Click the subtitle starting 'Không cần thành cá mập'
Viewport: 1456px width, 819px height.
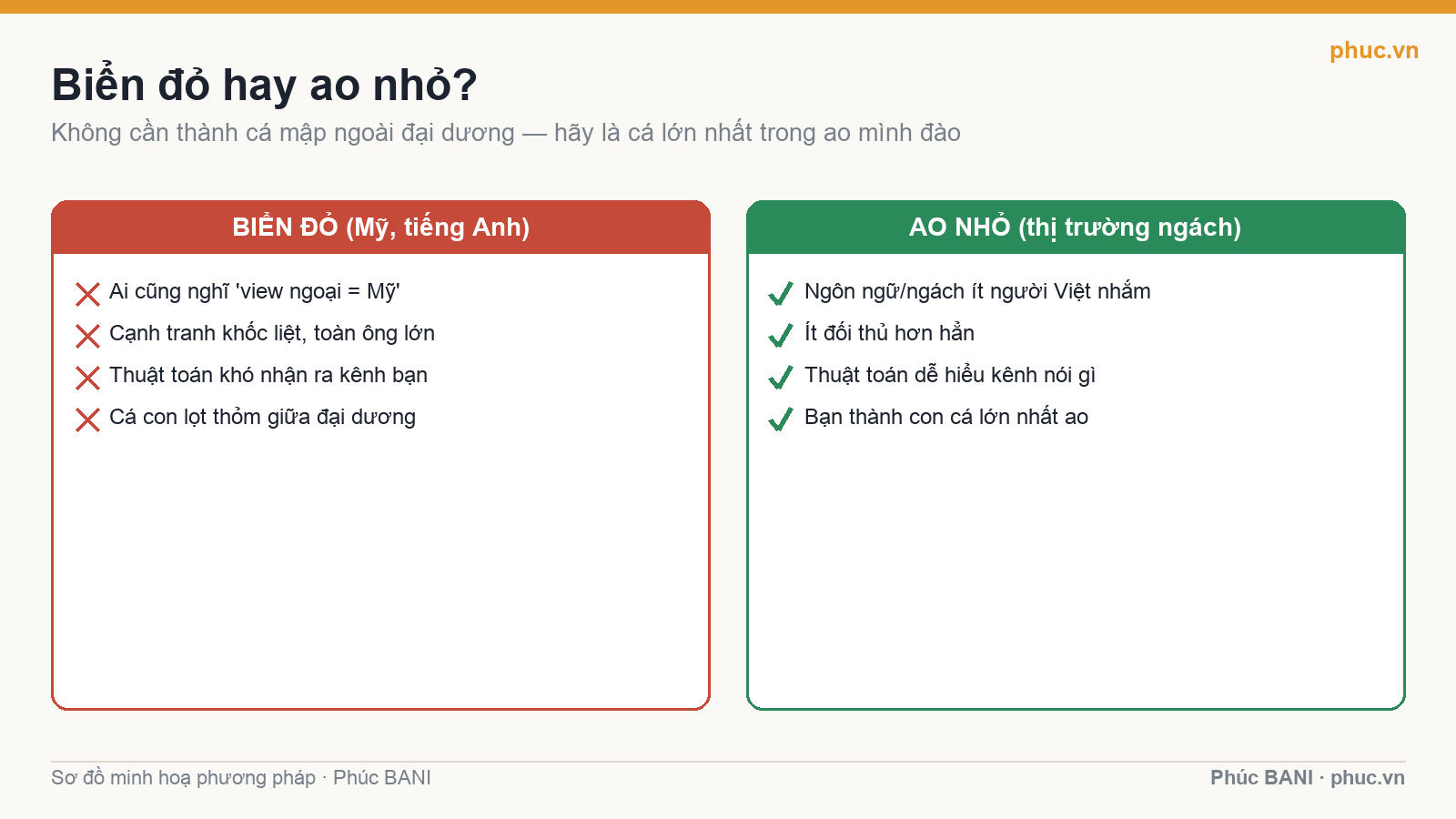(x=506, y=133)
